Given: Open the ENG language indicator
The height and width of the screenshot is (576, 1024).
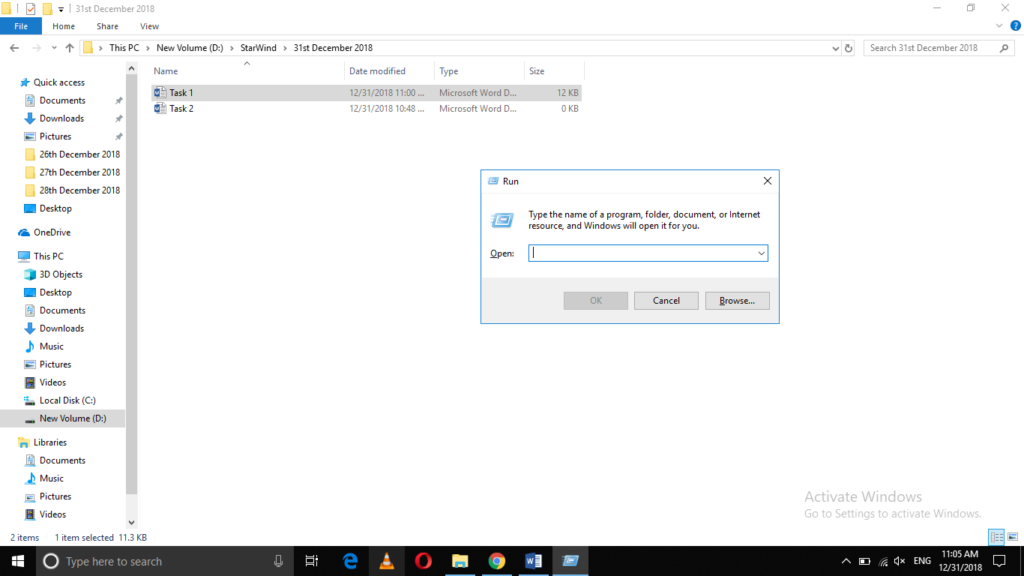Looking at the screenshot, I should [x=922, y=561].
